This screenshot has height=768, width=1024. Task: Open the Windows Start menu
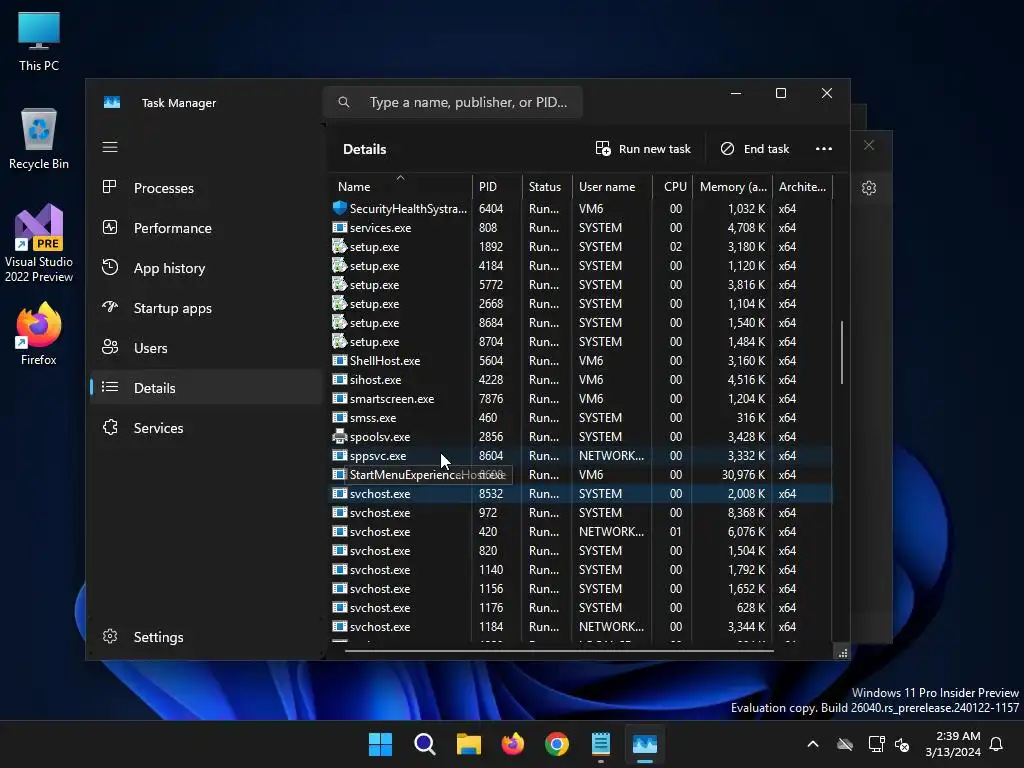380,744
